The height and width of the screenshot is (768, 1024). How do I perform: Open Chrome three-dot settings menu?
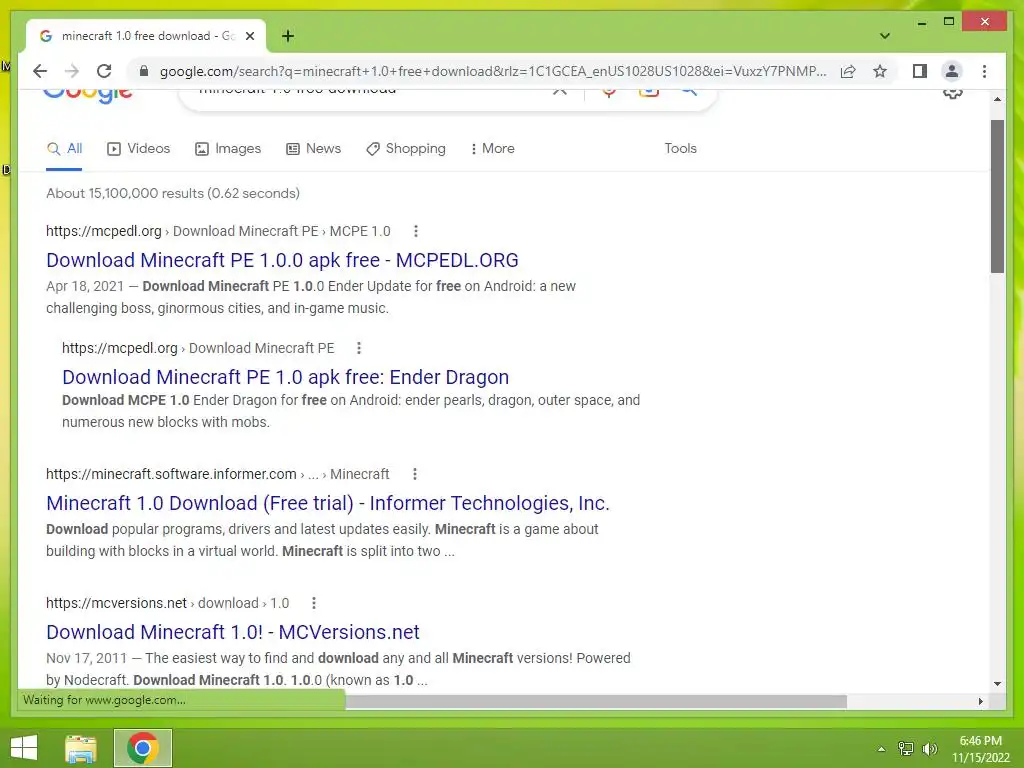[x=984, y=71]
